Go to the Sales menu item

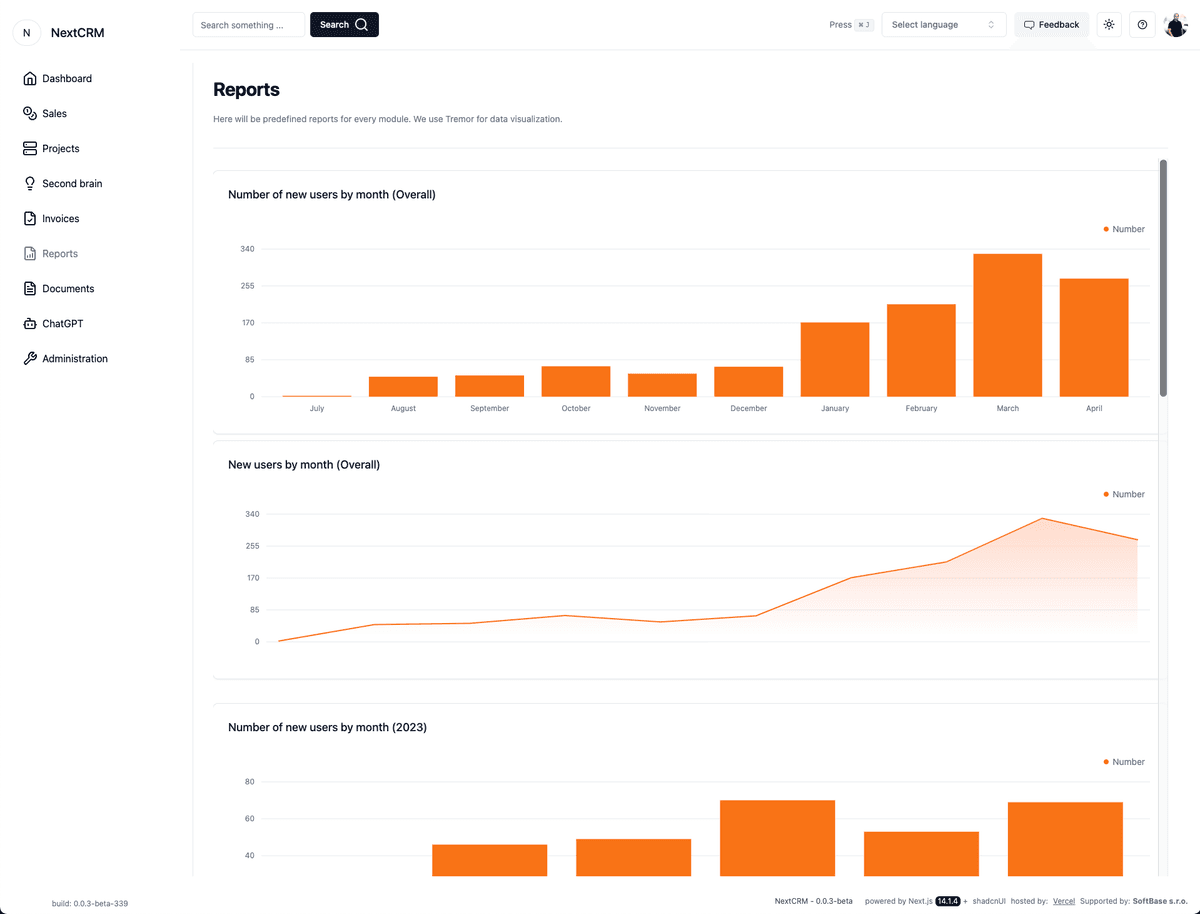54,114
